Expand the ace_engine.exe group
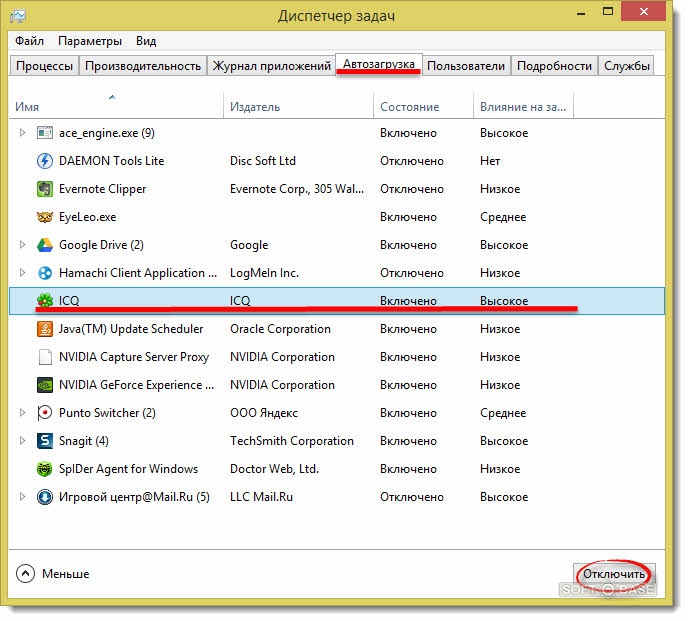This screenshot has height=621, width=688. tap(23, 133)
